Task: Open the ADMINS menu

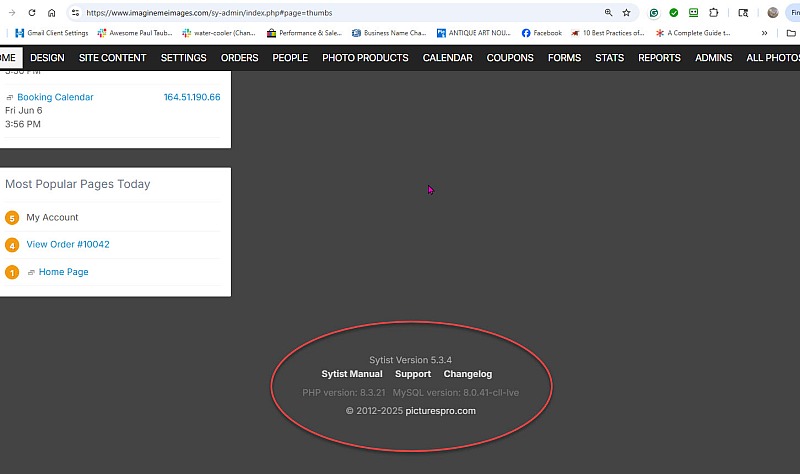Action: click(713, 58)
